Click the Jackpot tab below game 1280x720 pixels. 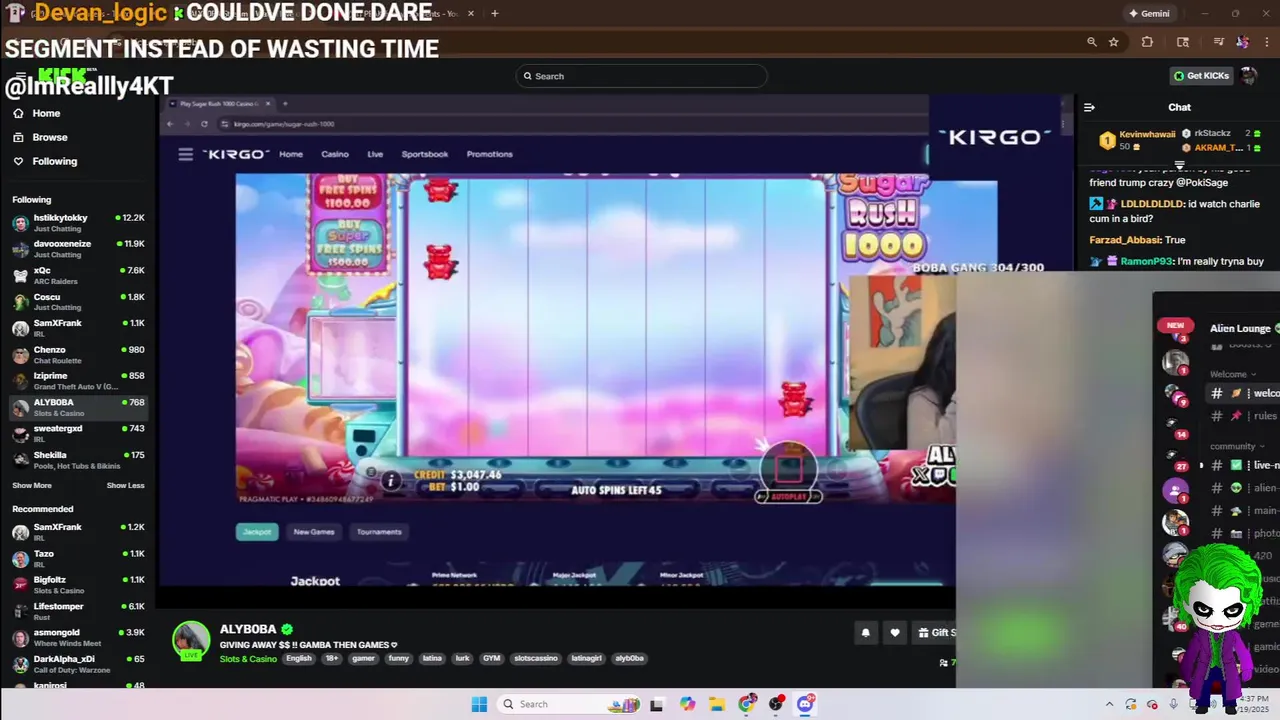(x=257, y=532)
